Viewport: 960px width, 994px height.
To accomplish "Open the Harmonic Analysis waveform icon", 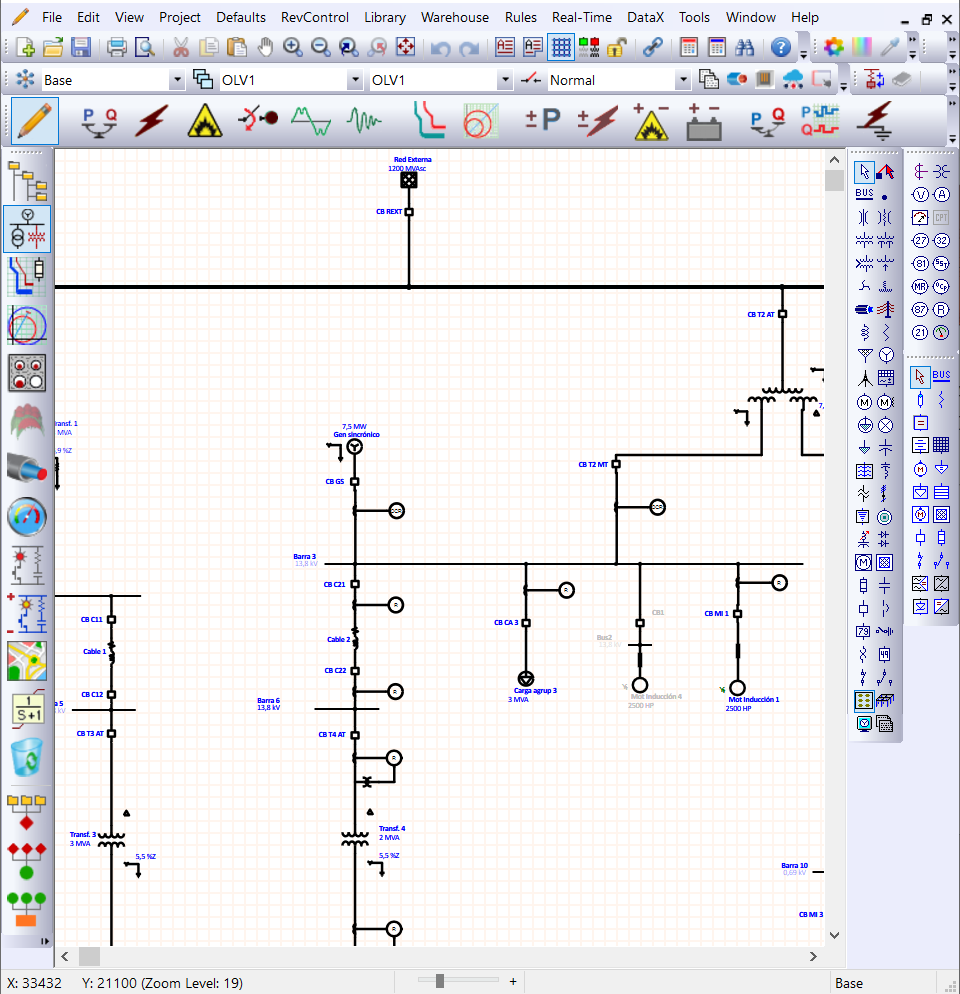I will 364,121.
